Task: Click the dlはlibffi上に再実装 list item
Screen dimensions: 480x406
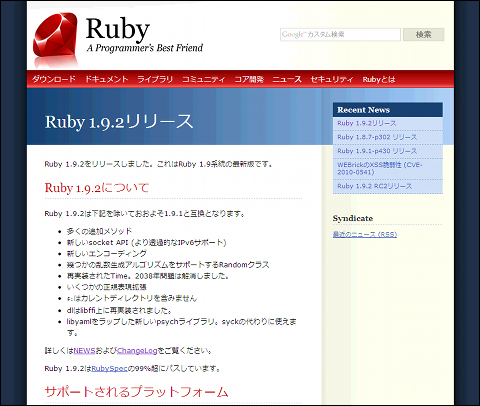Action: tap(119, 310)
